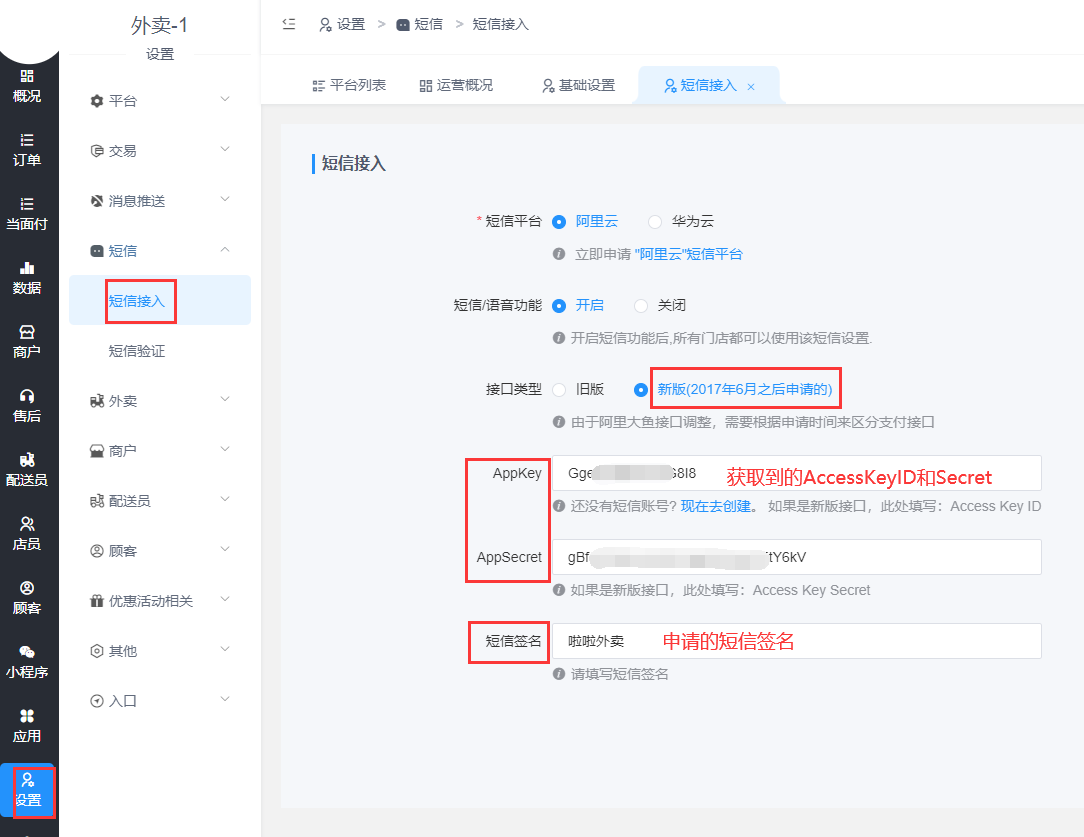Collapse the side menu with fold icon
Viewport: 1084px width, 837px height.
289,24
